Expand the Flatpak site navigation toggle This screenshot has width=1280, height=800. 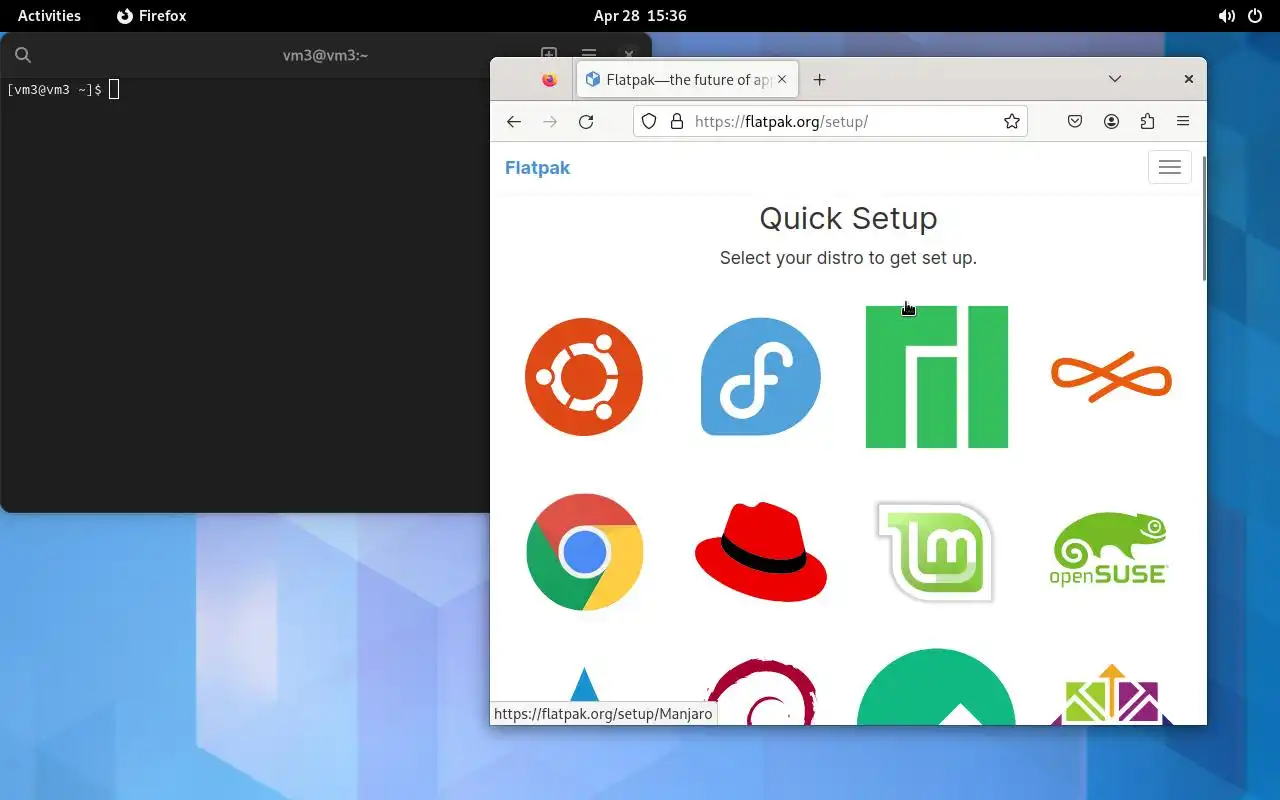click(1170, 167)
